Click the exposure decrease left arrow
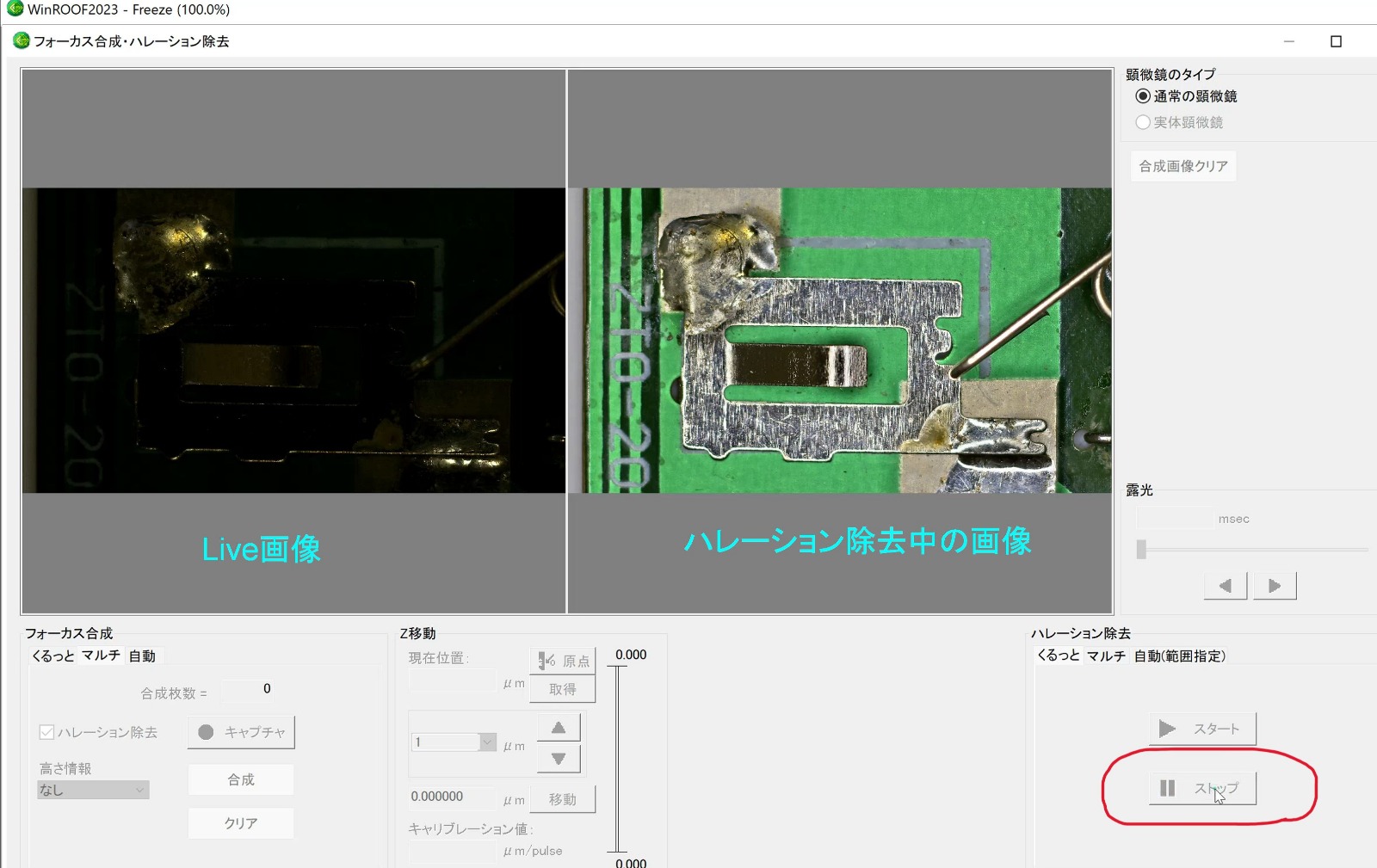 pos(1226,586)
